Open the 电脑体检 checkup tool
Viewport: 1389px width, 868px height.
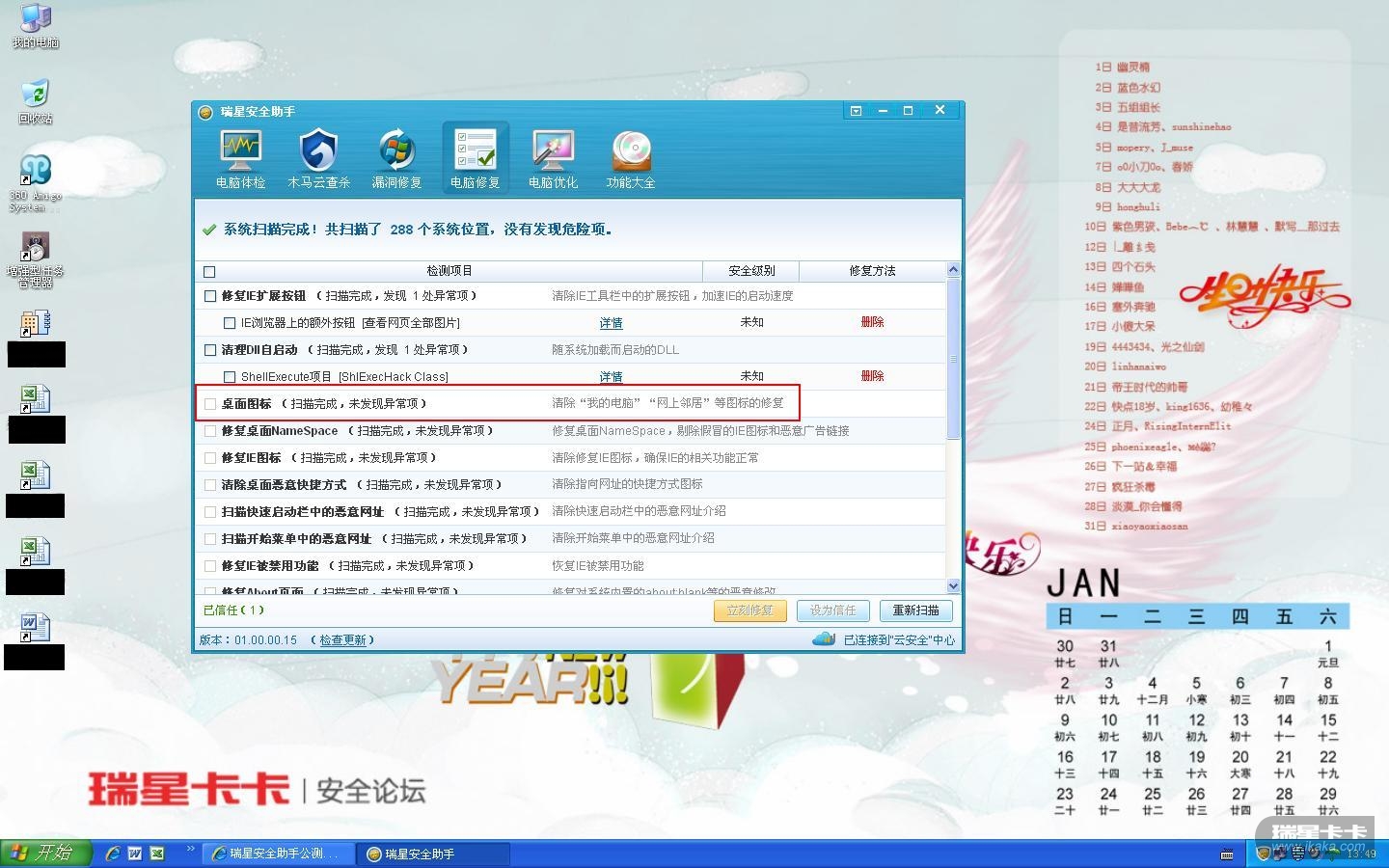tap(240, 157)
